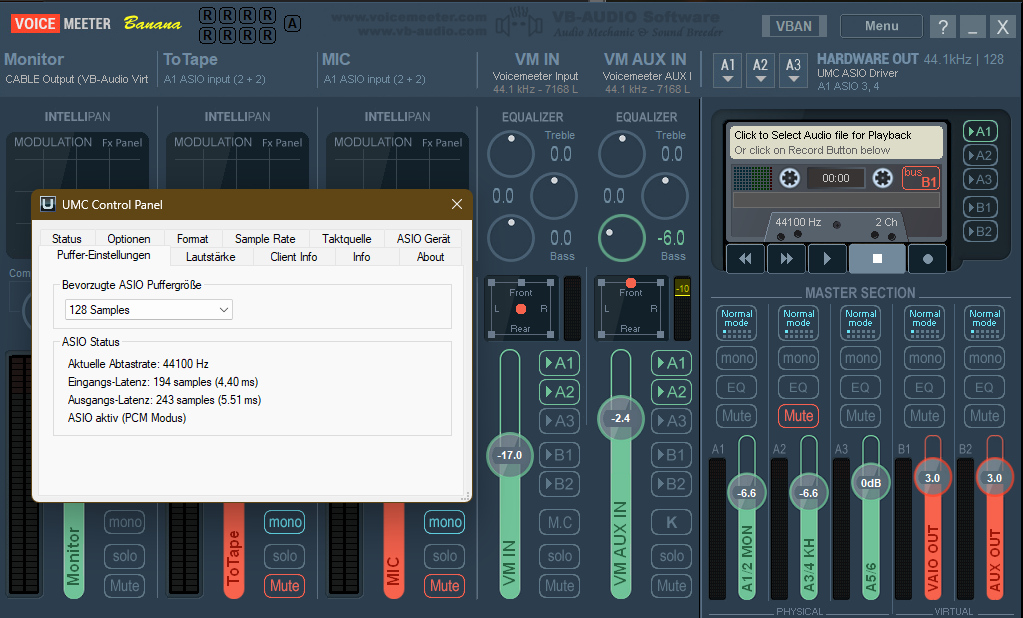This screenshot has width=1023, height=618.
Task: Click the VM AUX IN fader at -2.4
Action: point(621,418)
